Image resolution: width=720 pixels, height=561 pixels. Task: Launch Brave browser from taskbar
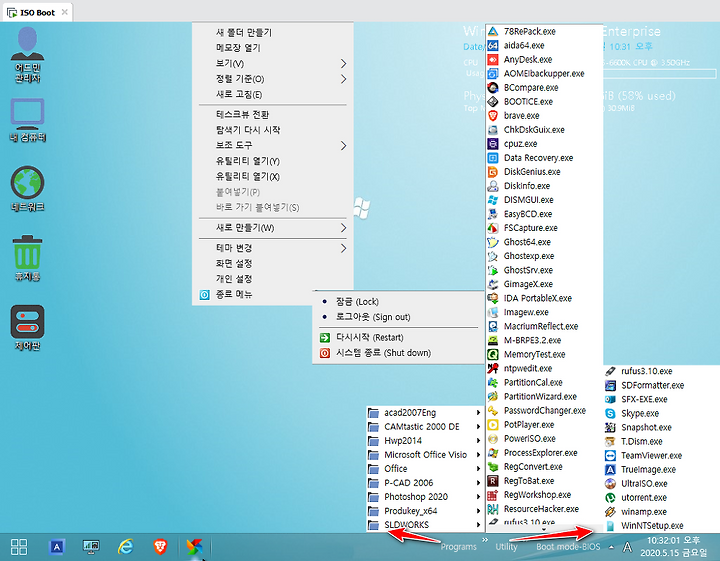160,547
